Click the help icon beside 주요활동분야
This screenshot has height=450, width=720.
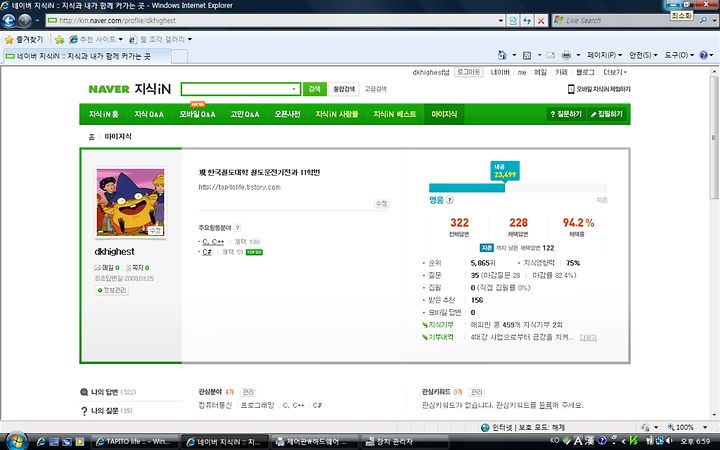coord(237,228)
